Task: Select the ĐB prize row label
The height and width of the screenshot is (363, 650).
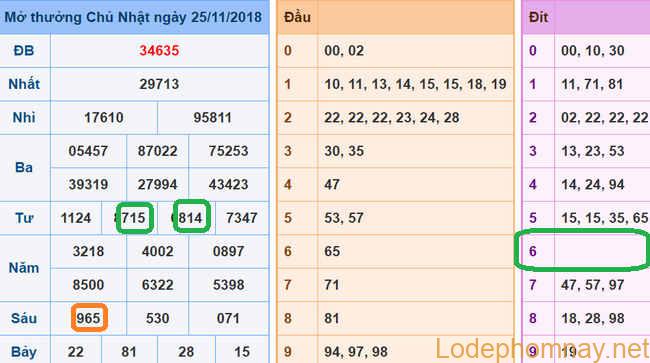Action: coord(24,51)
